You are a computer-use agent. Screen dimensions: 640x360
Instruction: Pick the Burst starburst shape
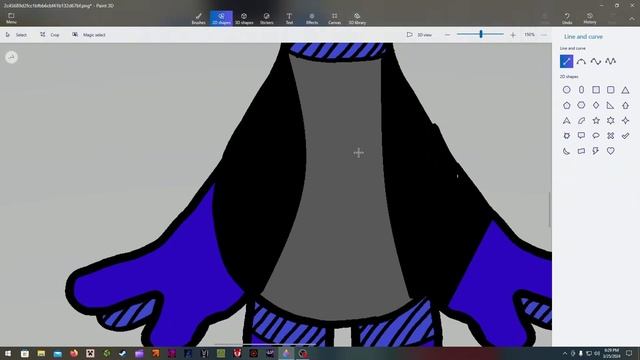pyautogui.click(x=567, y=136)
